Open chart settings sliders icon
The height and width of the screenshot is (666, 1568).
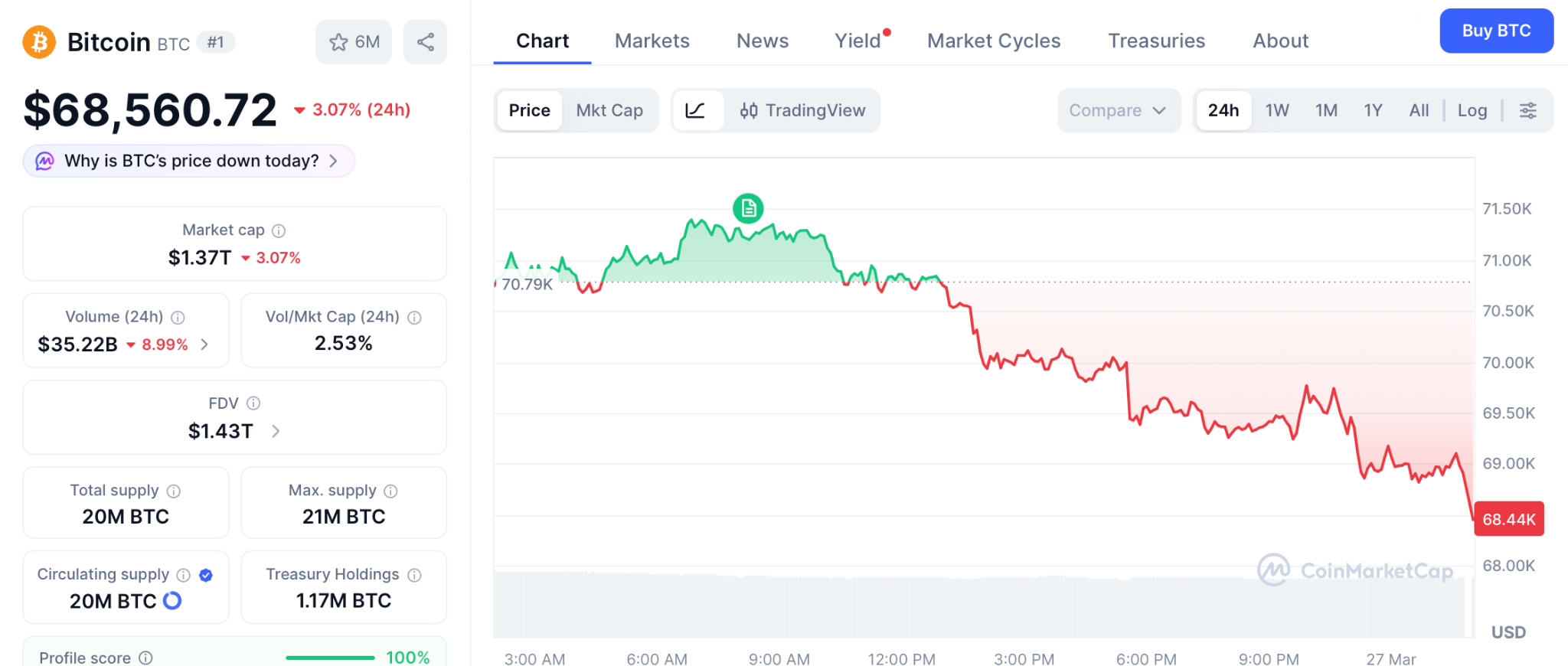coord(1527,110)
